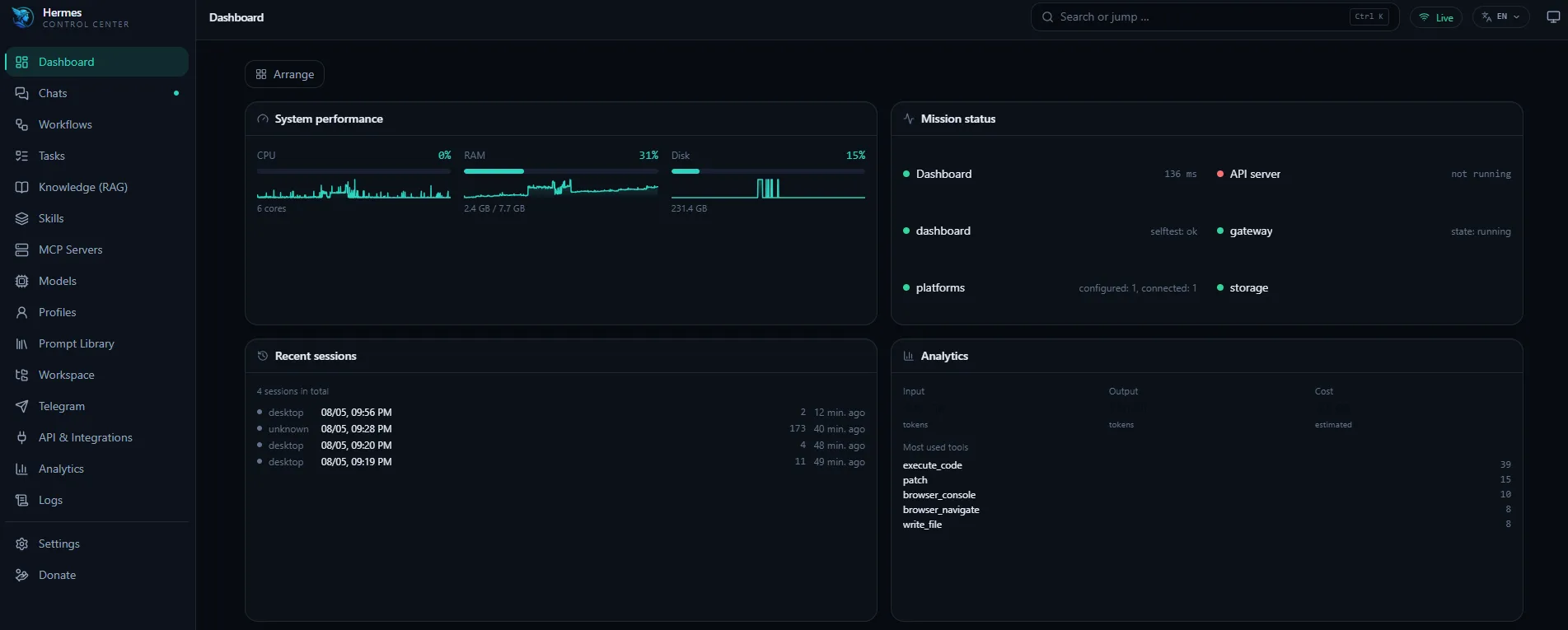Click the Hermes logo icon
The width and height of the screenshot is (1568, 630).
(x=22, y=17)
